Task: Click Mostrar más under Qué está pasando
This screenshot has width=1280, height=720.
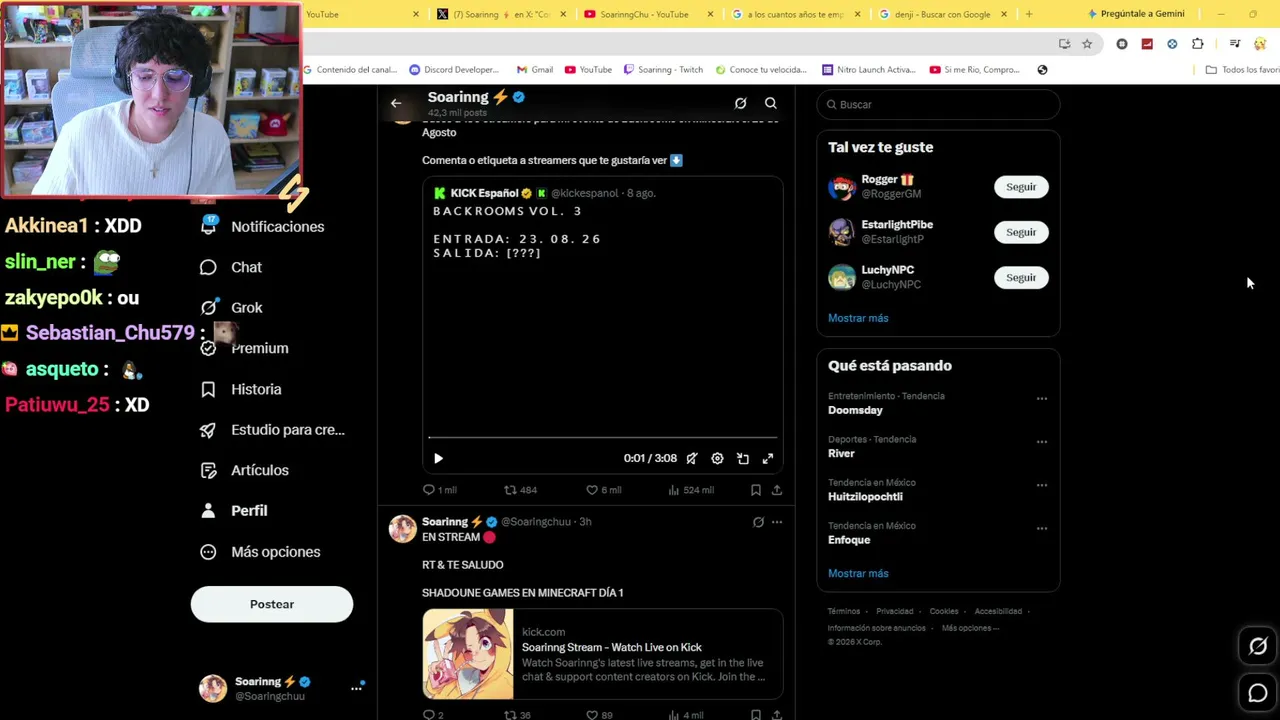Action: point(858,573)
